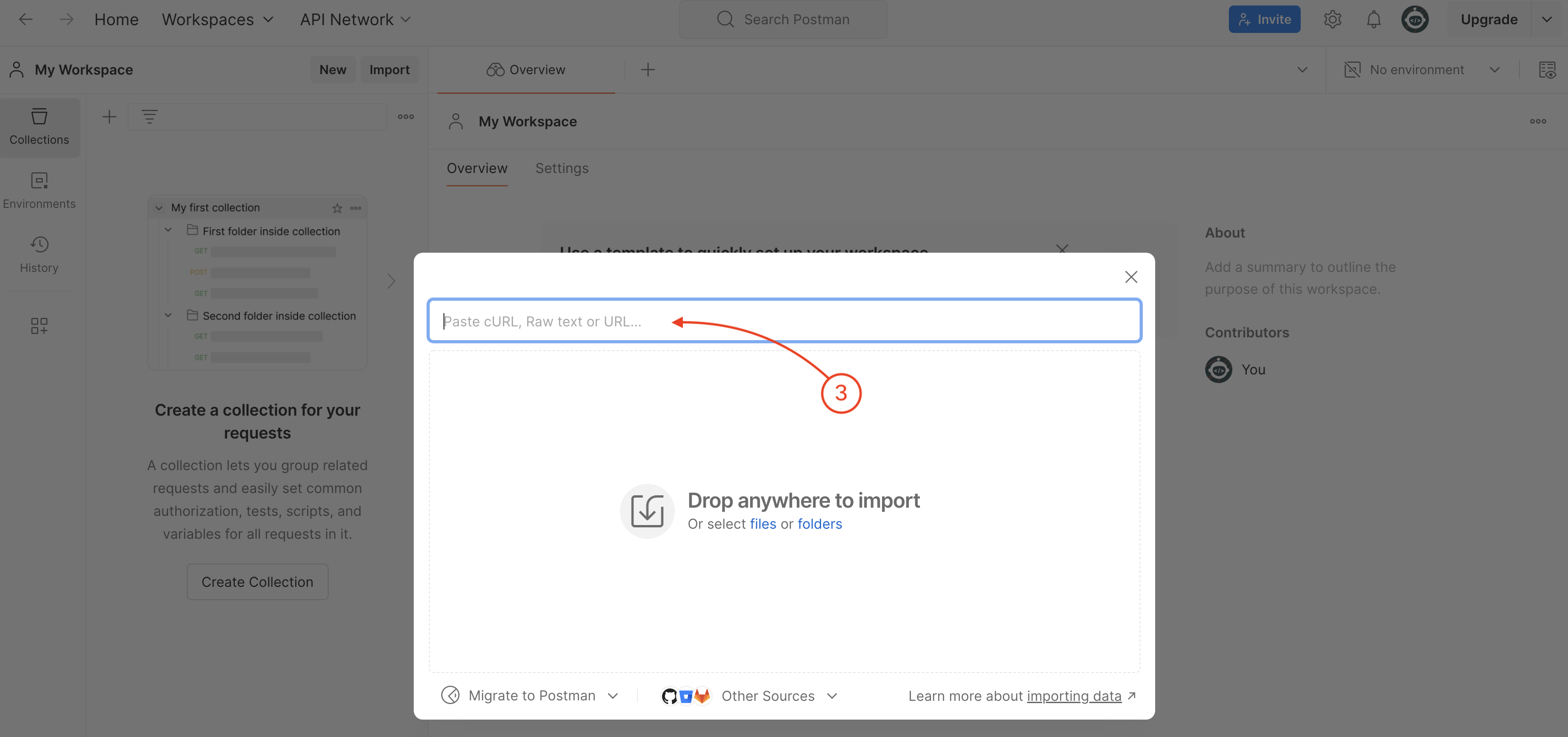
Task: Open a new tab with plus
Action: (x=648, y=70)
